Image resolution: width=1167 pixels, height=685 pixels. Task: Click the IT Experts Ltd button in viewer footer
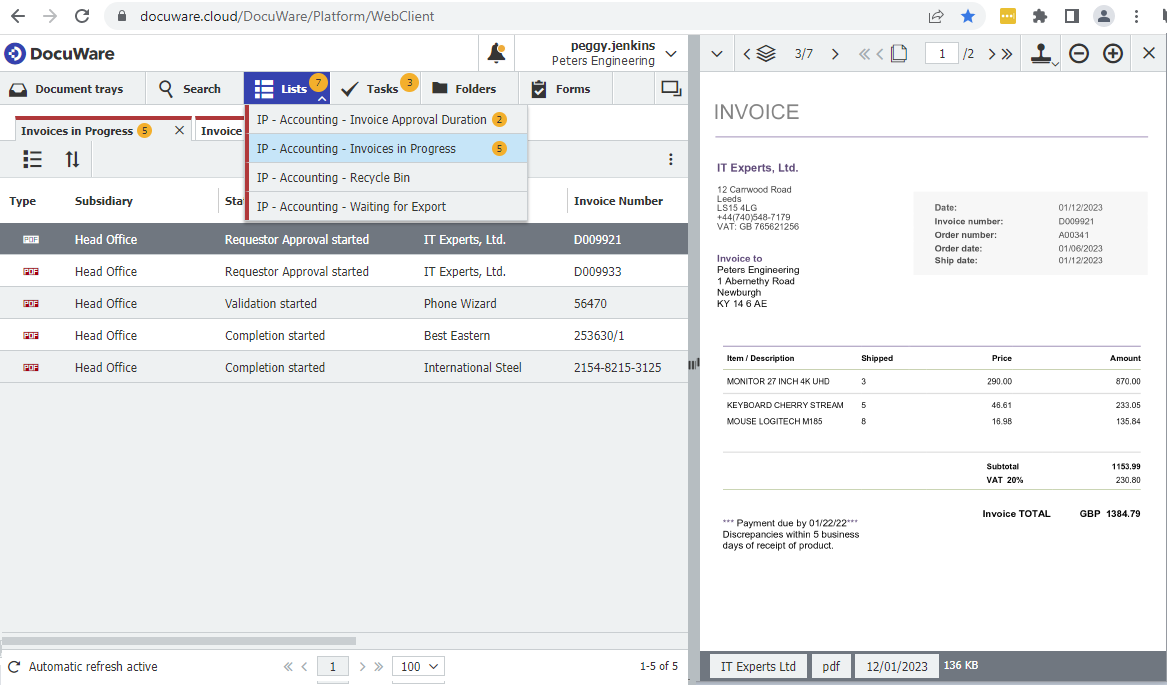757,665
